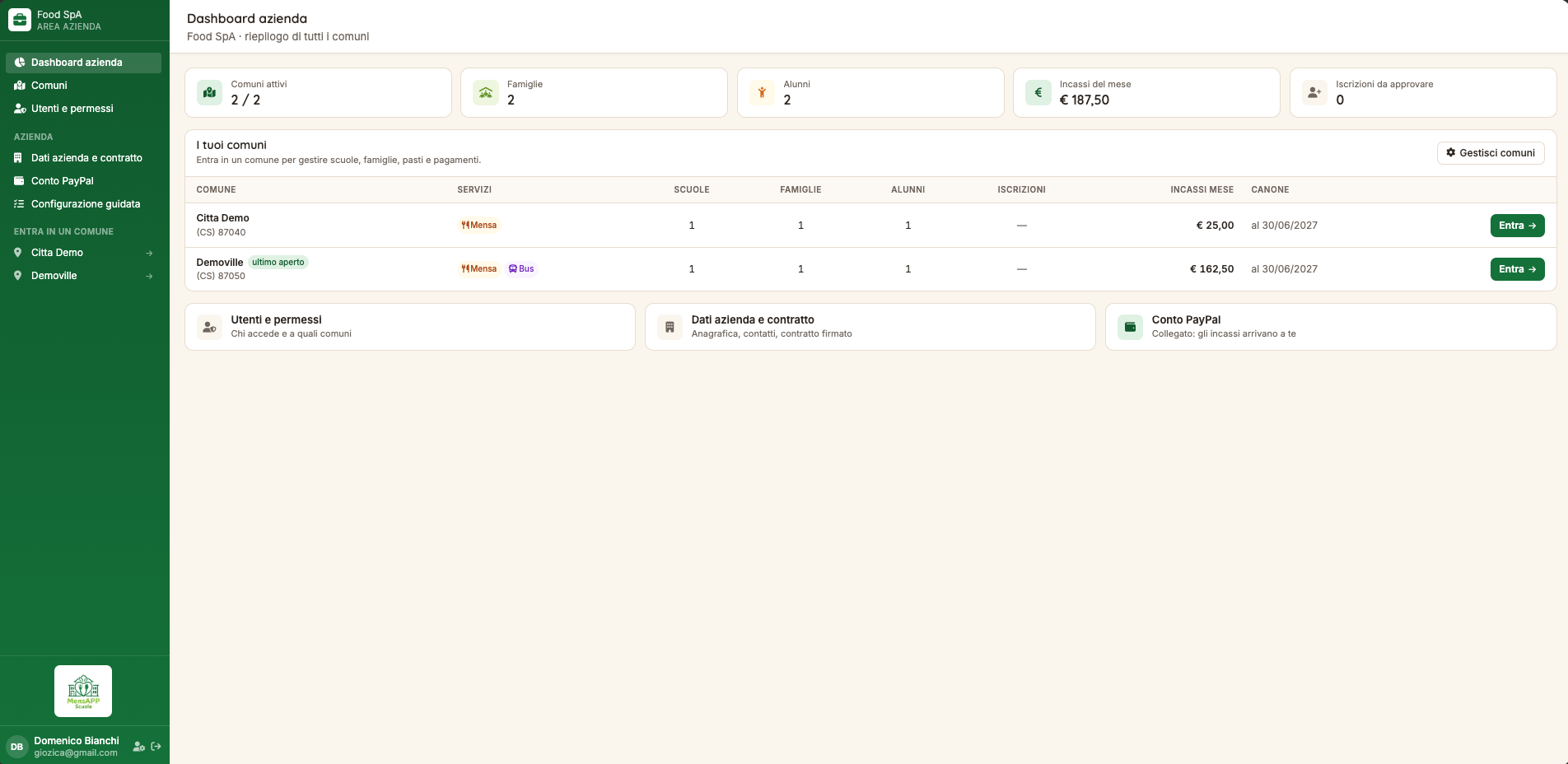Click the Utenti e permessi card icon
Viewport: 1568px width, 764px height.
[209, 327]
